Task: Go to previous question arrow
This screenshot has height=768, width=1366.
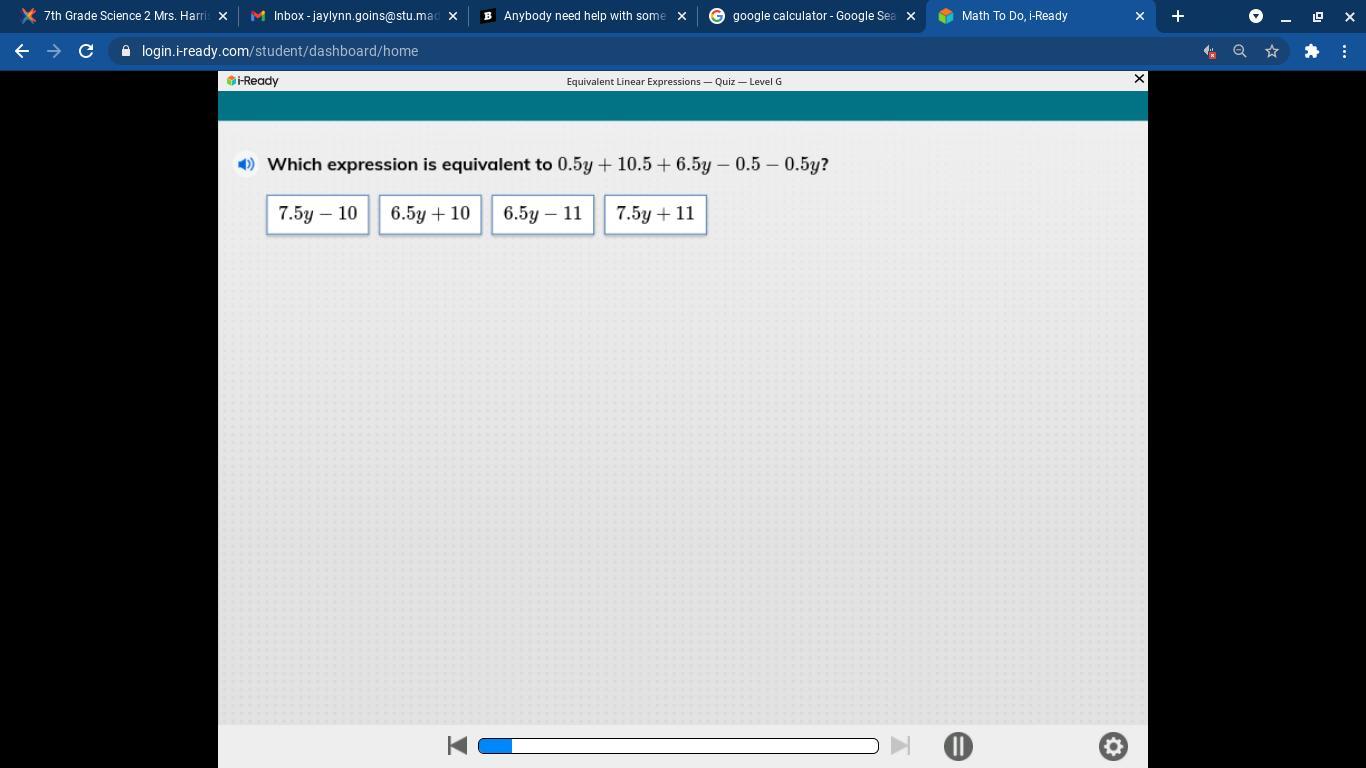Action: (x=457, y=745)
